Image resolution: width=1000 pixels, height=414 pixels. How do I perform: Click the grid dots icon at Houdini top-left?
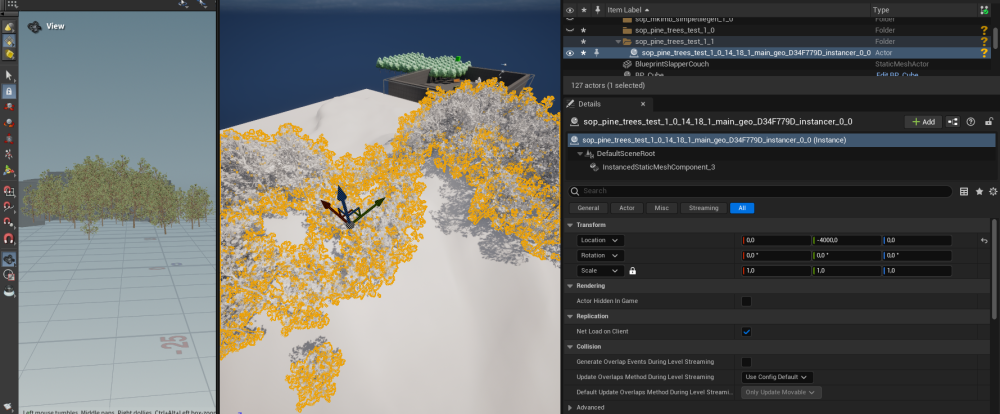(x=11, y=4)
